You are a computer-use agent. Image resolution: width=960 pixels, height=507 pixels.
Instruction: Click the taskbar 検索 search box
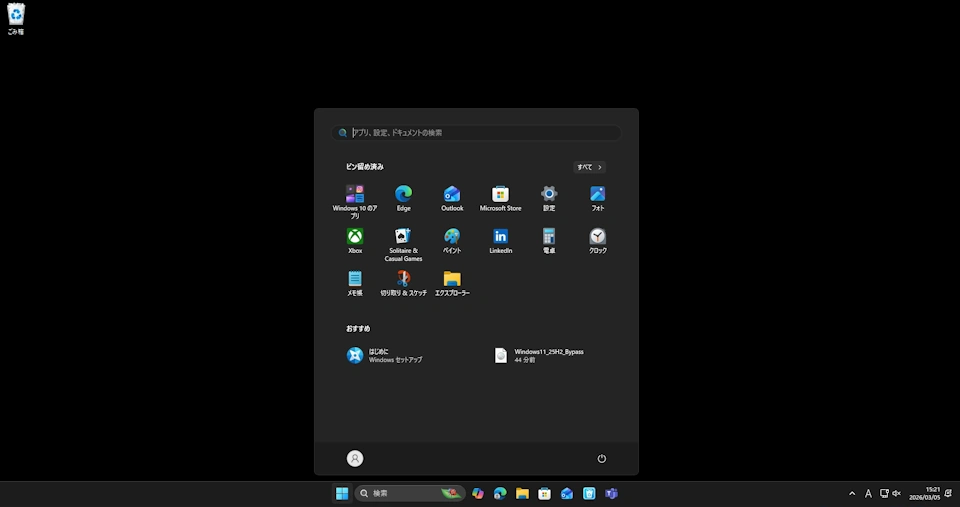pos(410,494)
